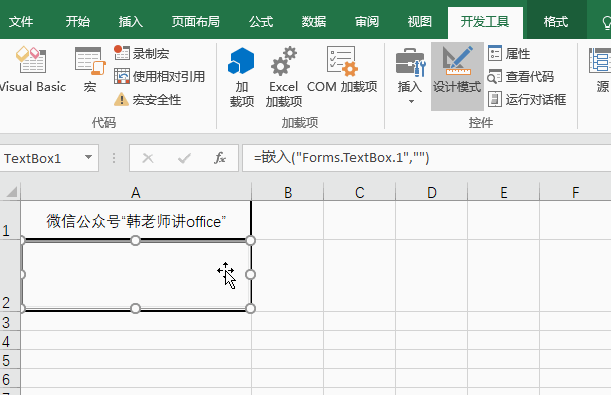Open COM 加载项 dialog

tap(342, 70)
